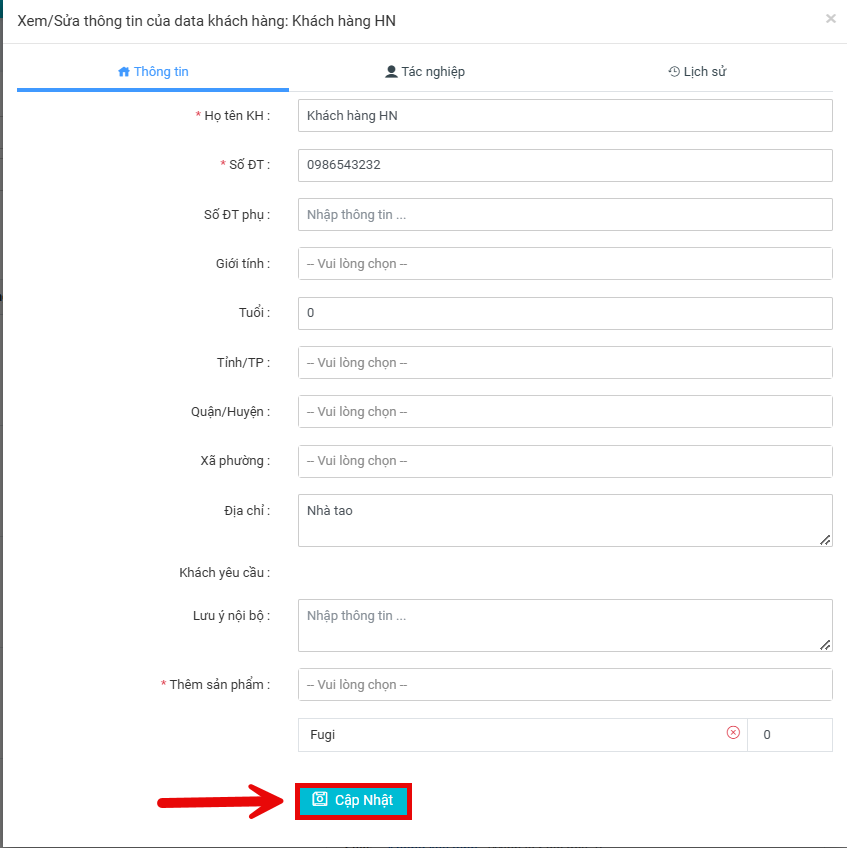Open the Giới tính dropdown
Viewport: 847px width, 848px height.
click(x=565, y=264)
